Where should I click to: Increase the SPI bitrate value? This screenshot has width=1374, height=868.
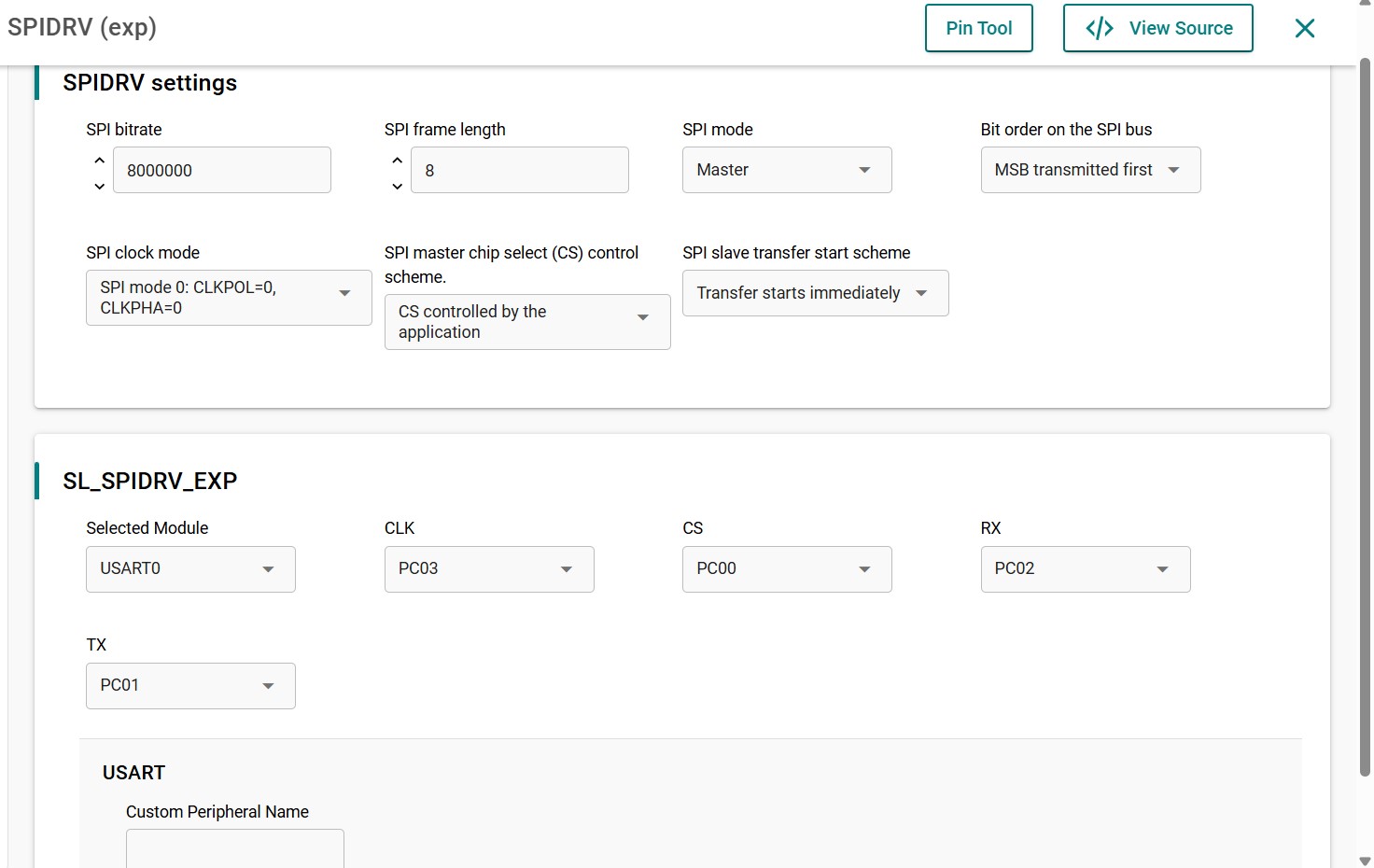tap(100, 161)
